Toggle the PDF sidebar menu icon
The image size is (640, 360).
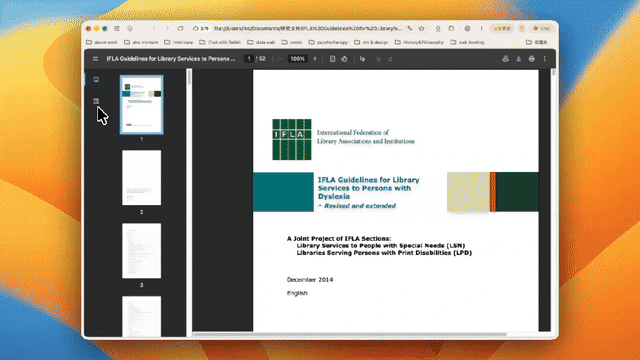point(95,59)
